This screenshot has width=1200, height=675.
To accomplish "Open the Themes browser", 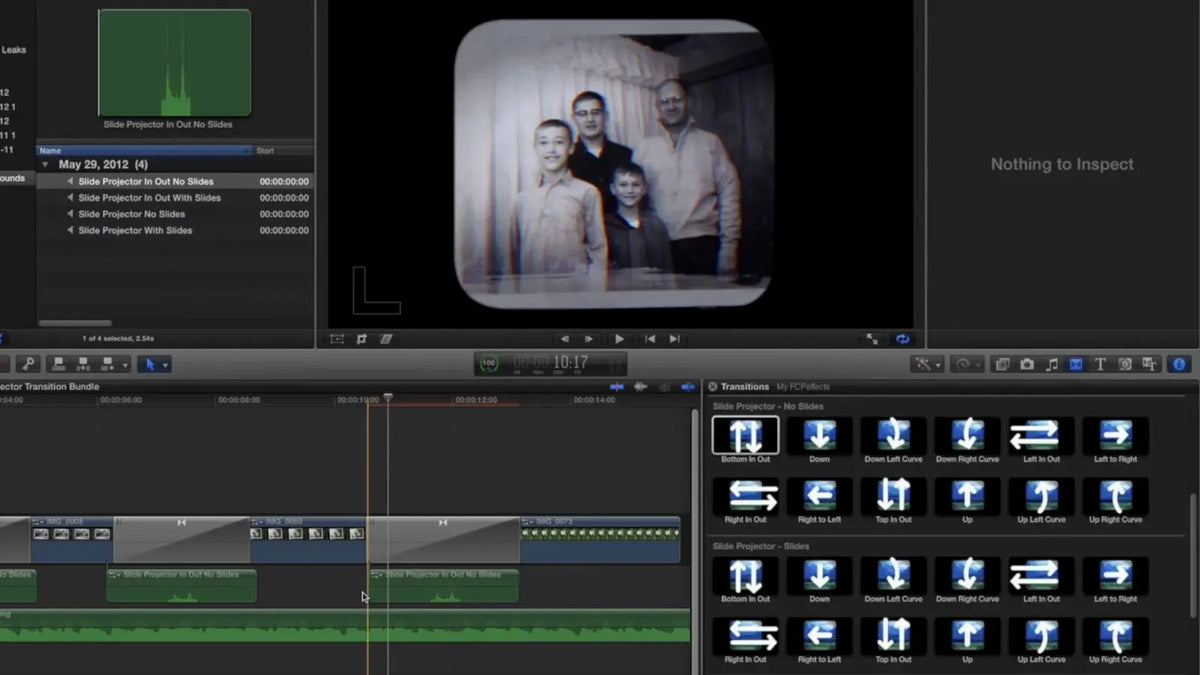I will tap(1149, 365).
